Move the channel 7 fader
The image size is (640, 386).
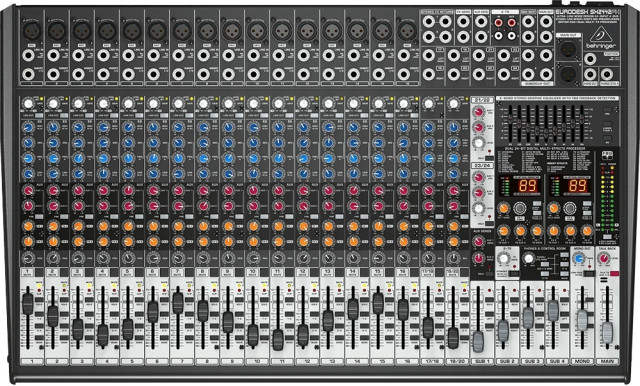click(178, 303)
